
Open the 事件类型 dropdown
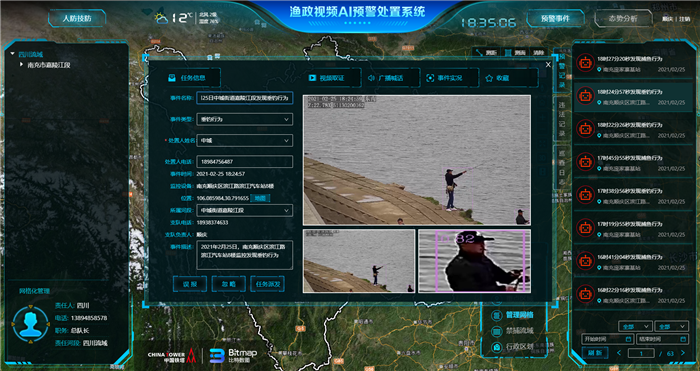click(x=245, y=119)
